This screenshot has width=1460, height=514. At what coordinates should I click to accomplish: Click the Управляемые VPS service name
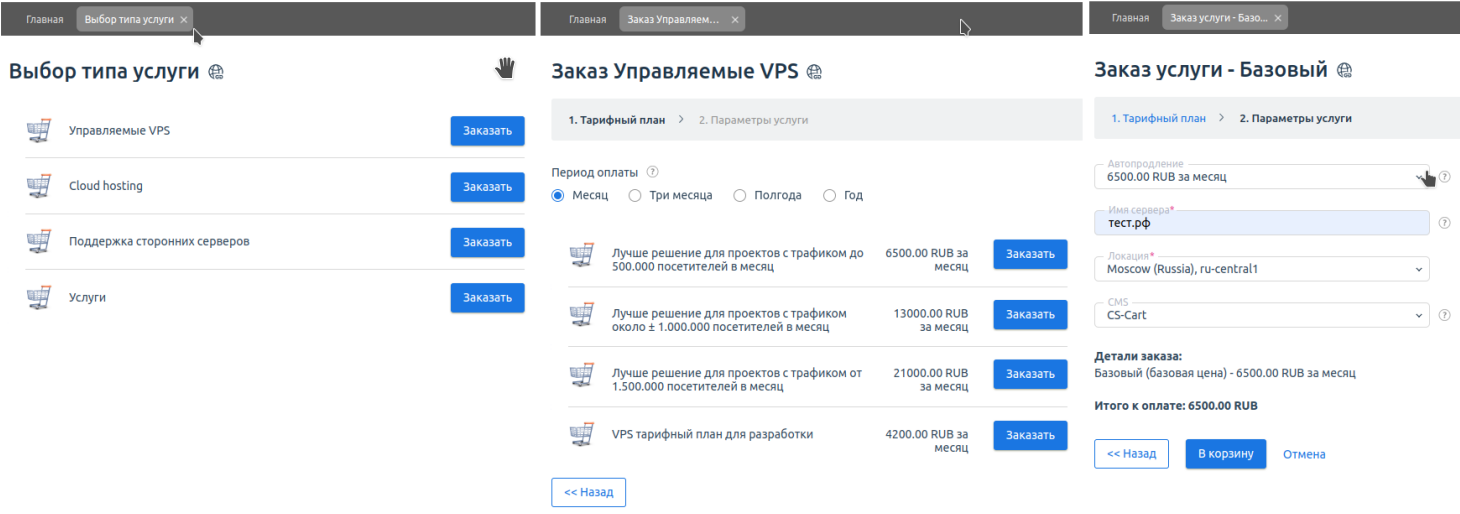coord(119,131)
